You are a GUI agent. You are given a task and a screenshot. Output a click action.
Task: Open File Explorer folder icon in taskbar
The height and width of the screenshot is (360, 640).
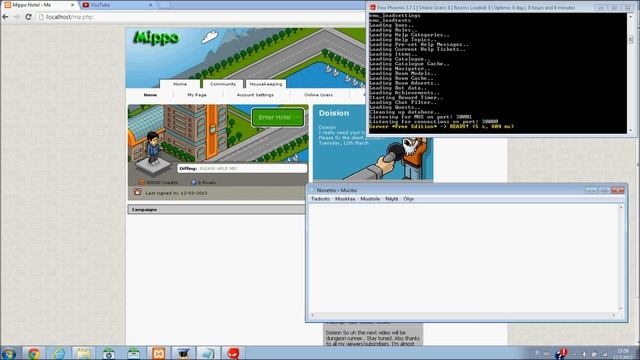pyautogui.click(x=84, y=353)
